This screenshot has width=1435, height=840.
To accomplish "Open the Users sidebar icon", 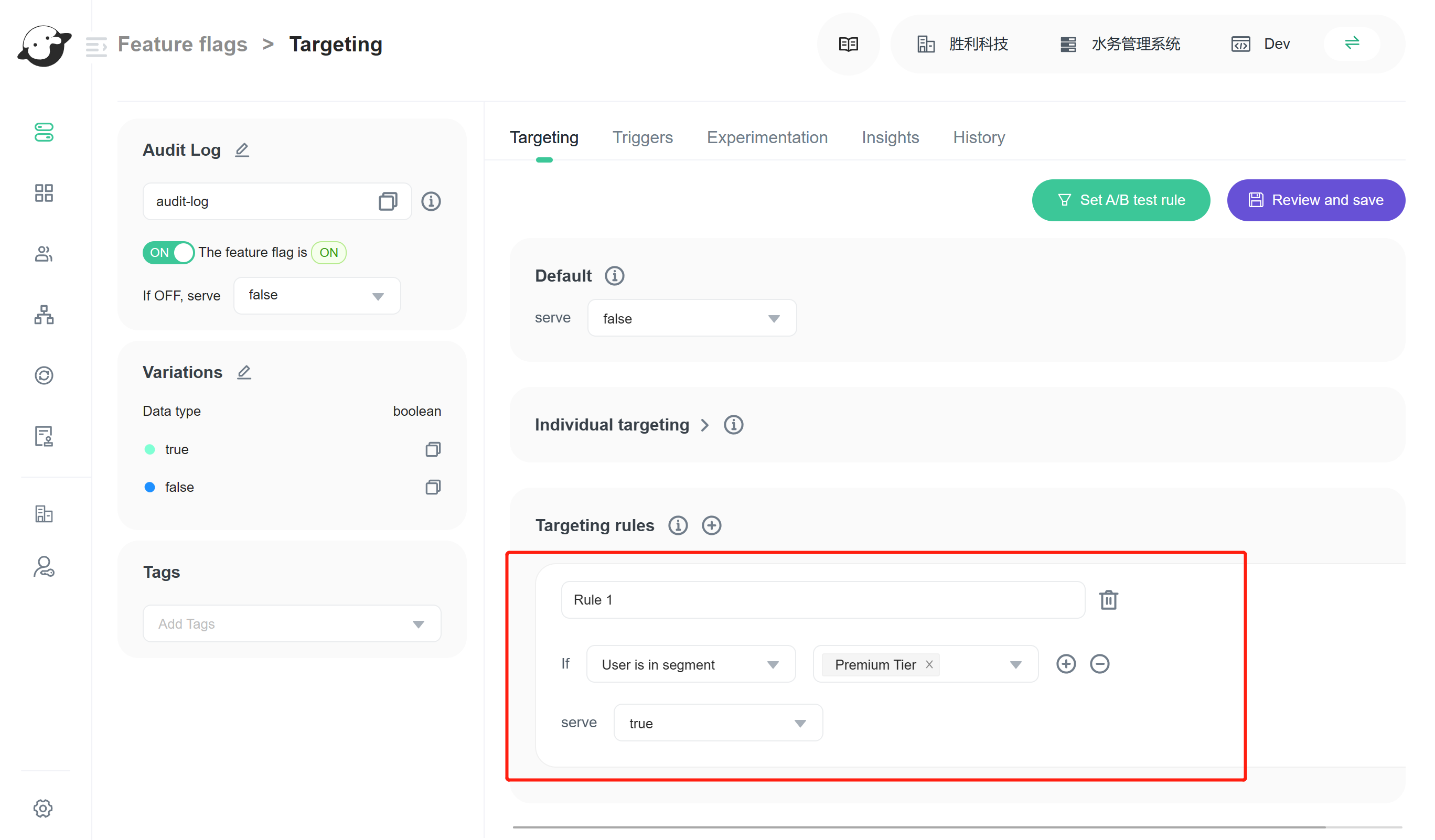I will tap(44, 254).
